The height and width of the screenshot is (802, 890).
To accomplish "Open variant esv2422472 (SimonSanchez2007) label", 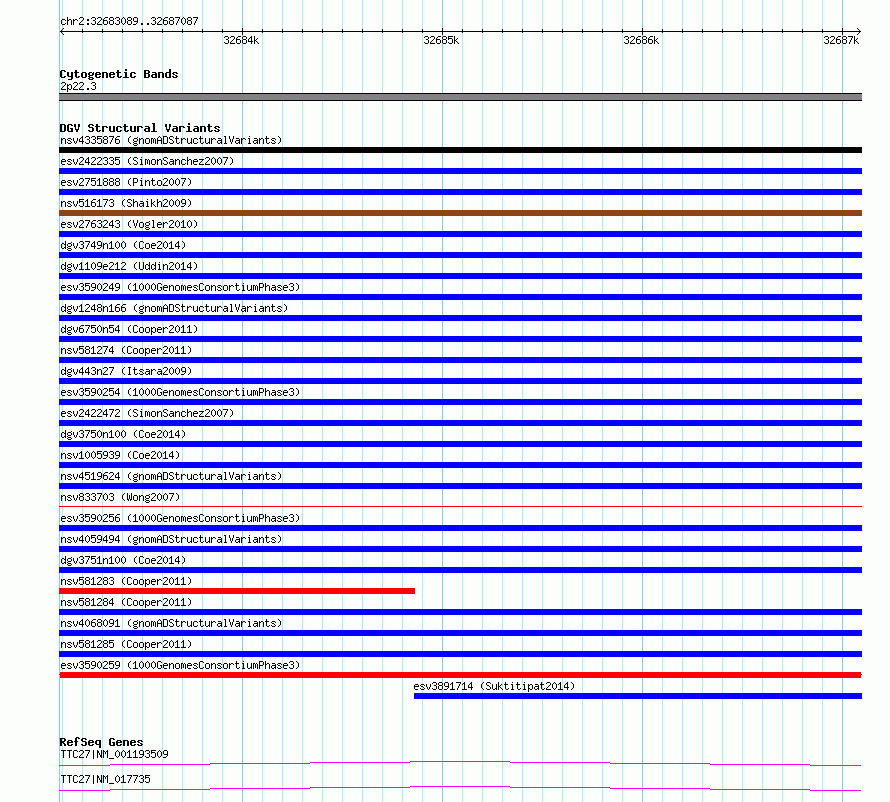I will click(147, 413).
